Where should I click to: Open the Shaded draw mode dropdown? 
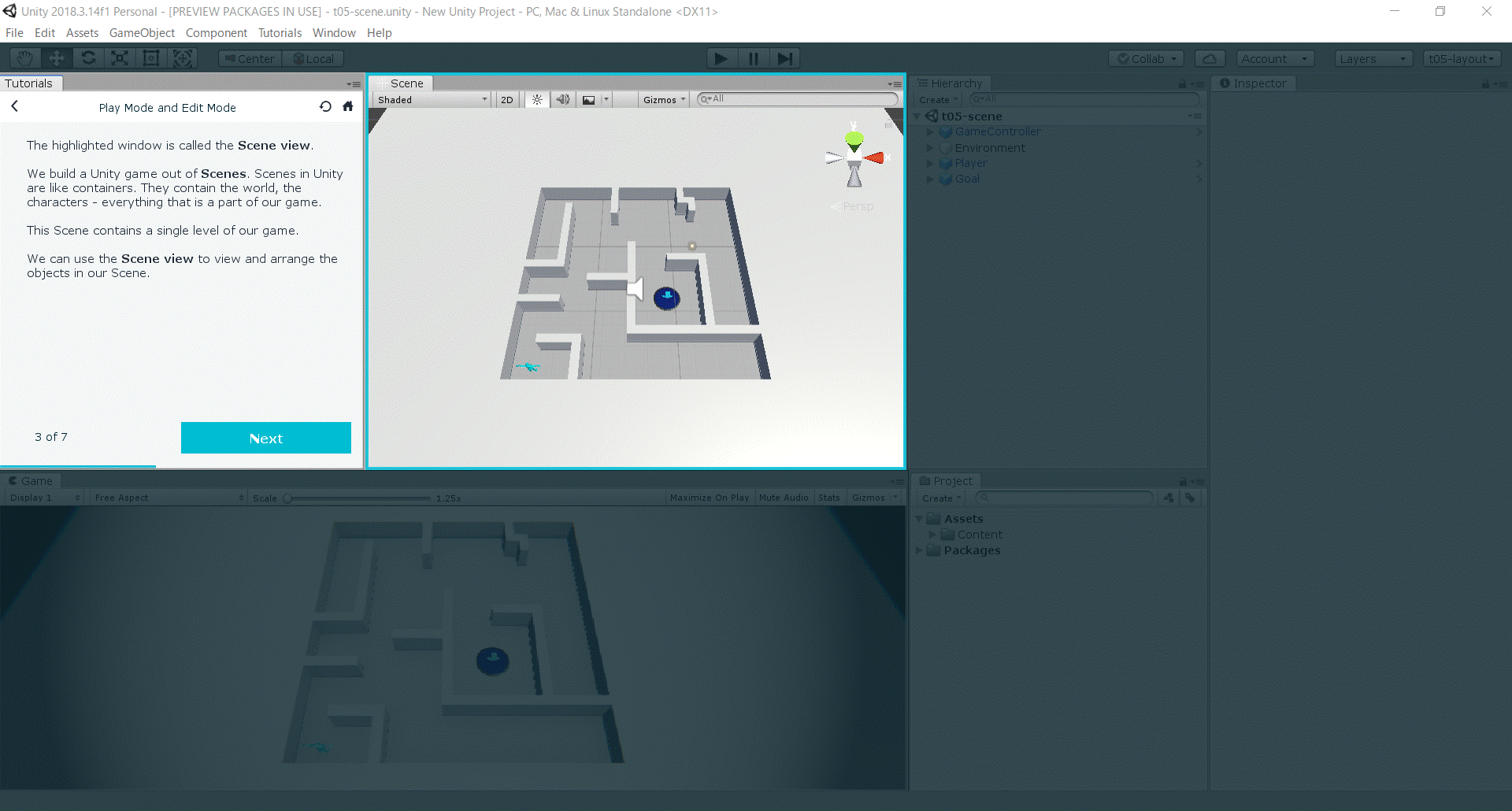[432, 100]
